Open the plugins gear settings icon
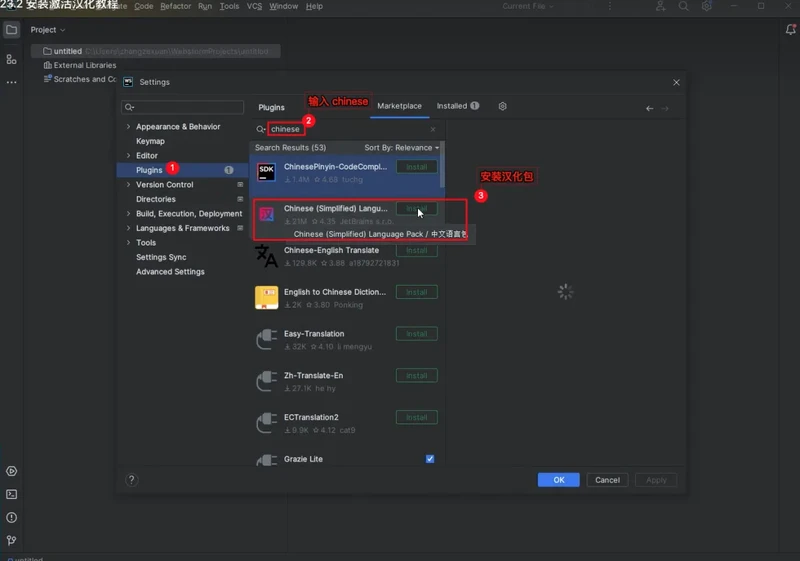800x561 pixels. (502, 106)
